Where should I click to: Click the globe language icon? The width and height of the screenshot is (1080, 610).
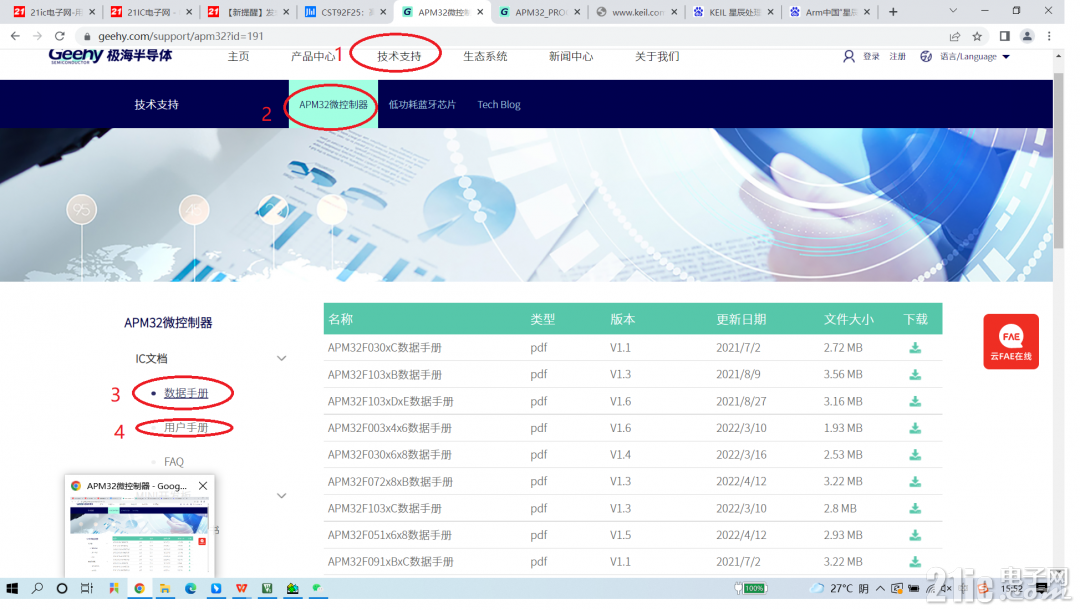point(926,56)
